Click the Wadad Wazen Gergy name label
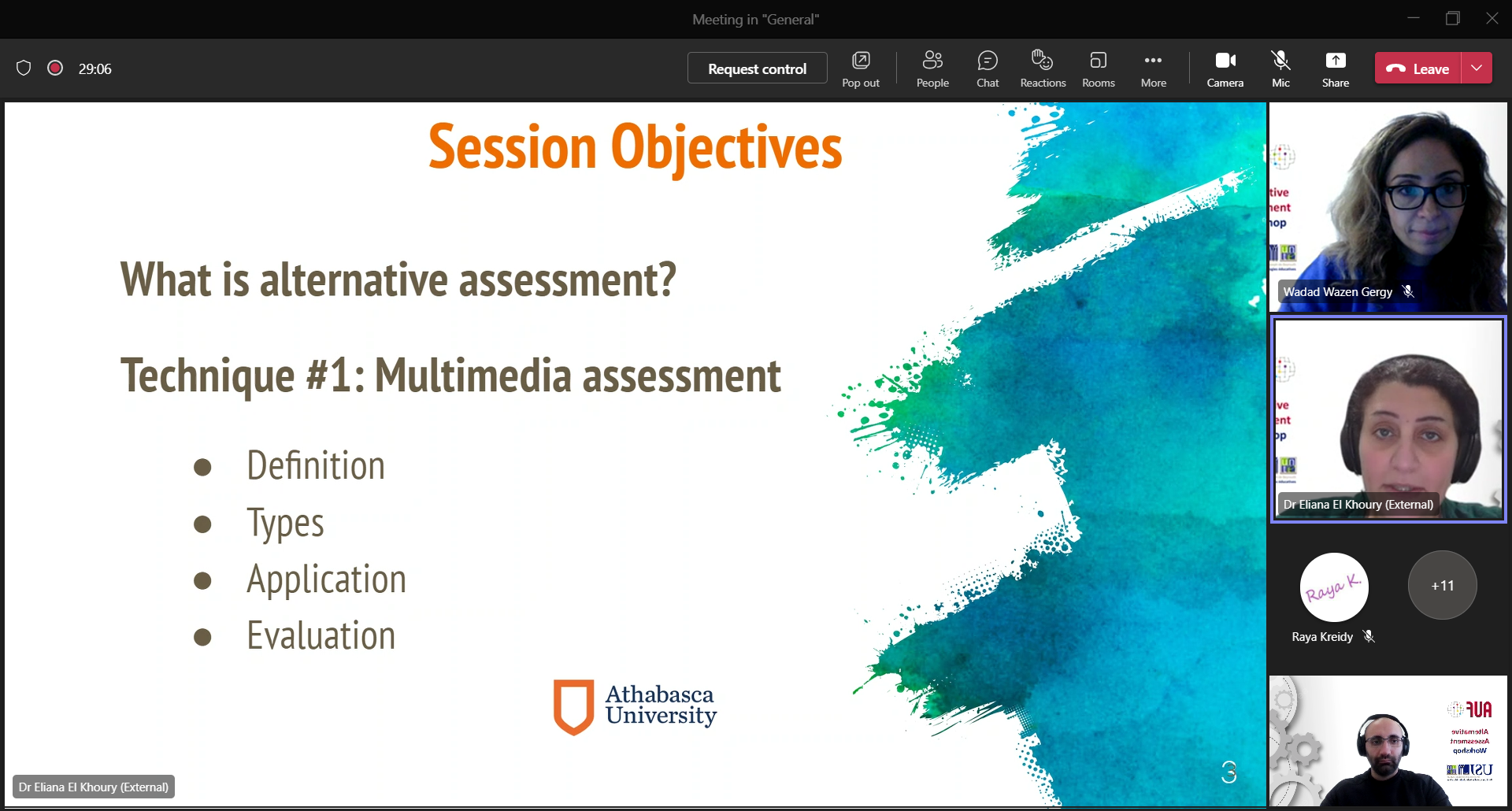Viewport: 1512px width, 811px height. [1337, 291]
